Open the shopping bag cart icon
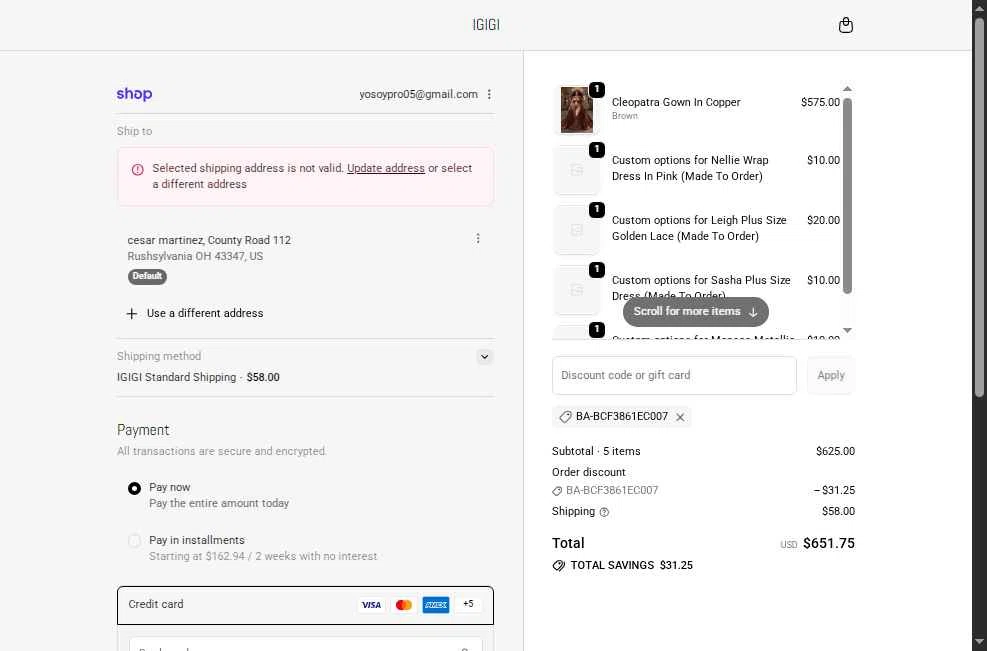This screenshot has width=987, height=651. pyautogui.click(x=845, y=25)
